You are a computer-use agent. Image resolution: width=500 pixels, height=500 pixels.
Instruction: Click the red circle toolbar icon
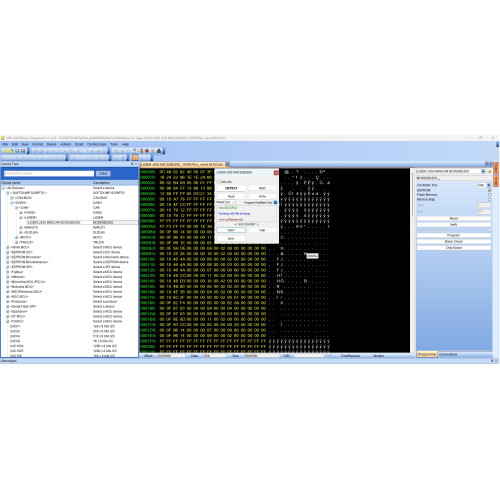[147, 151]
